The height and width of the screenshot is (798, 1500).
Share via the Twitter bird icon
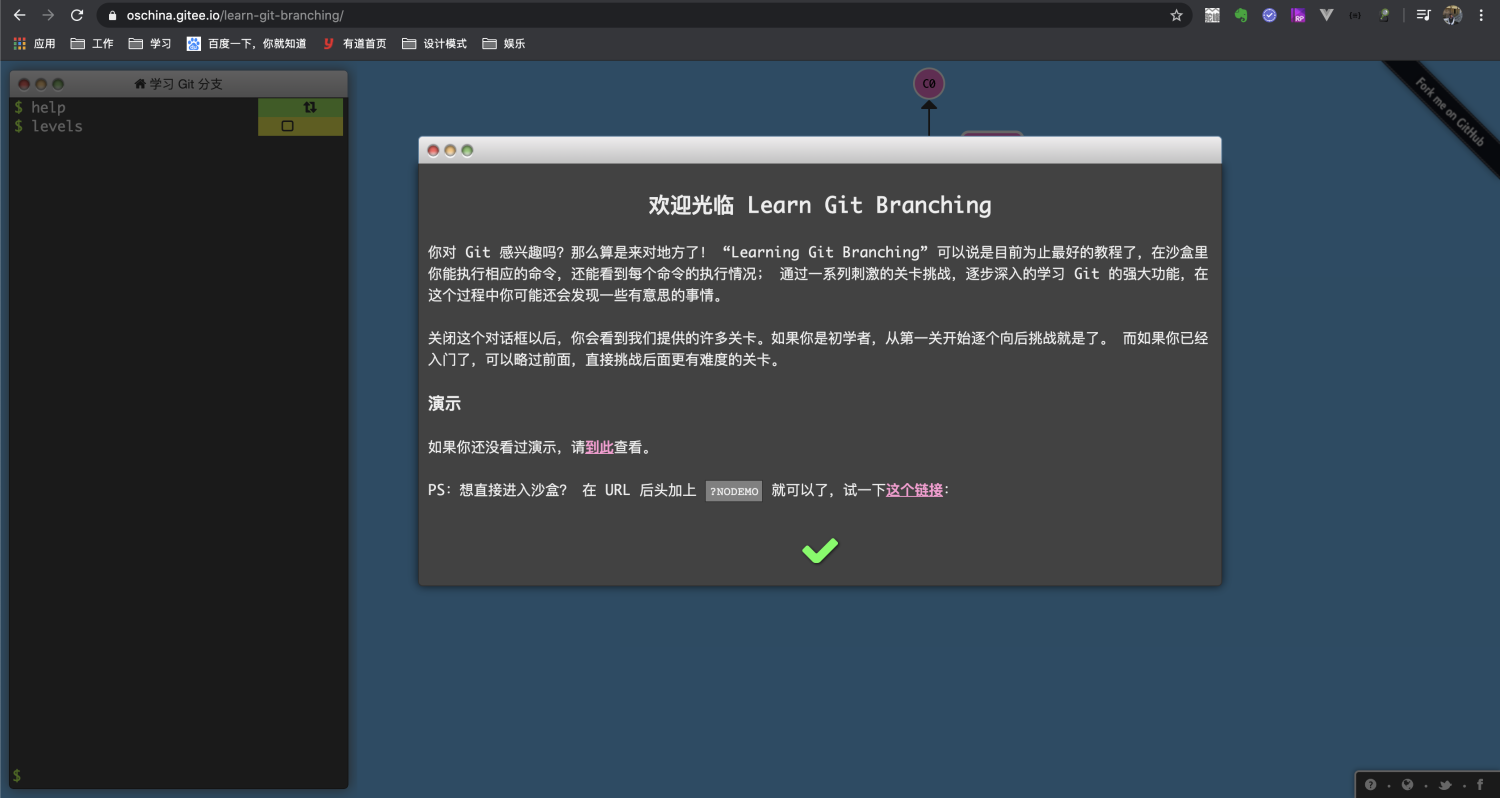(1444, 785)
